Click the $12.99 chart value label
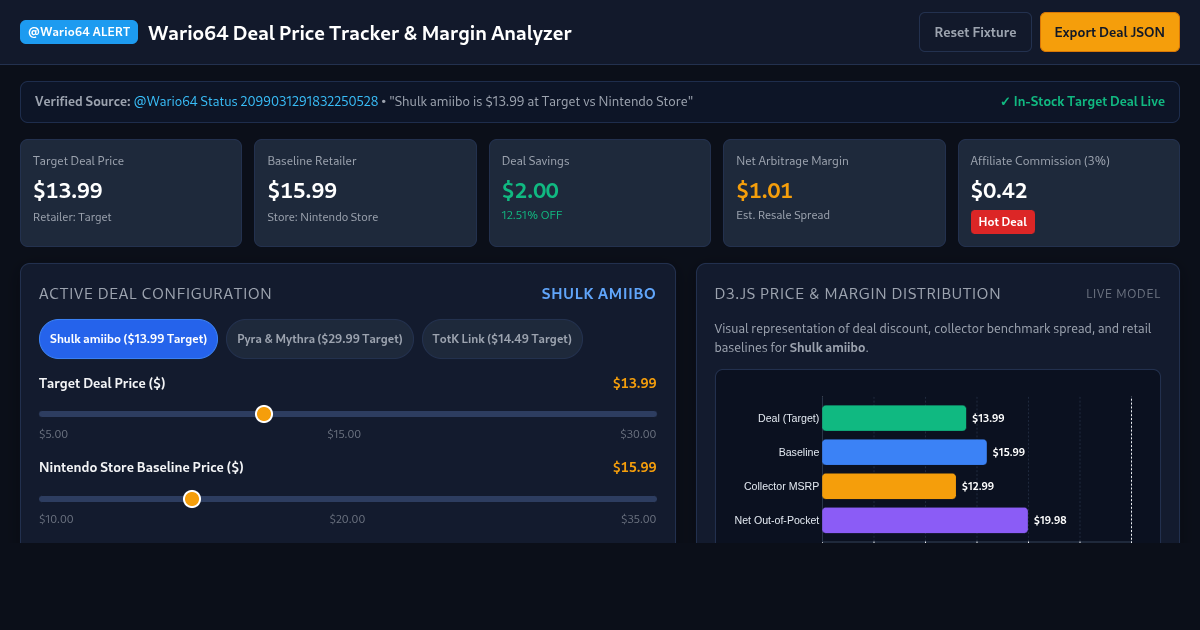Viewport: 1200px width, 630px height. click(978, 486)
